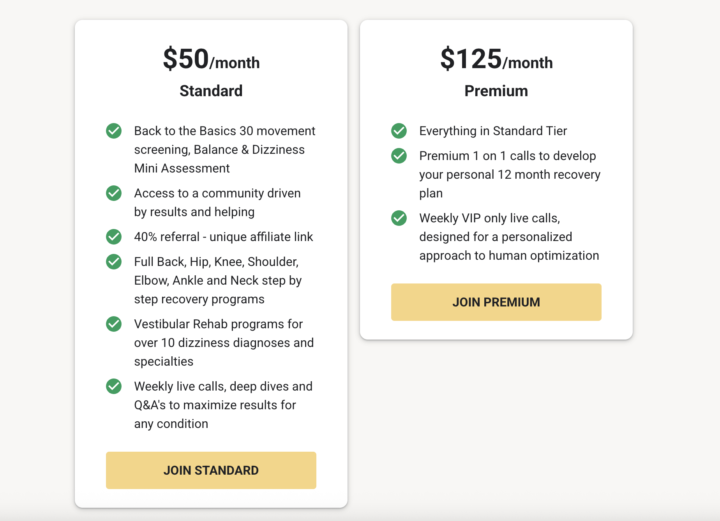
Task: Click checkmark beside 40% referral feature
Action: (114, 237)
